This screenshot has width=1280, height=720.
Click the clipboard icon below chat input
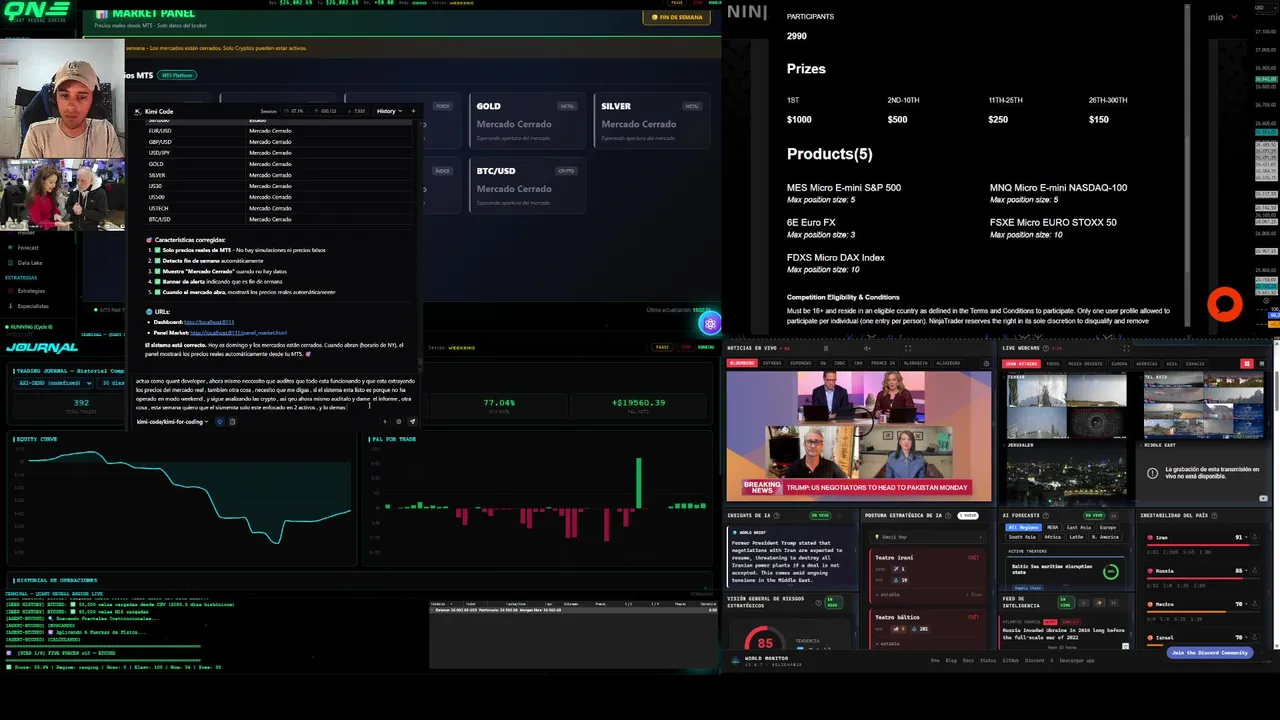pyautogui.click(x=232, y=421)
